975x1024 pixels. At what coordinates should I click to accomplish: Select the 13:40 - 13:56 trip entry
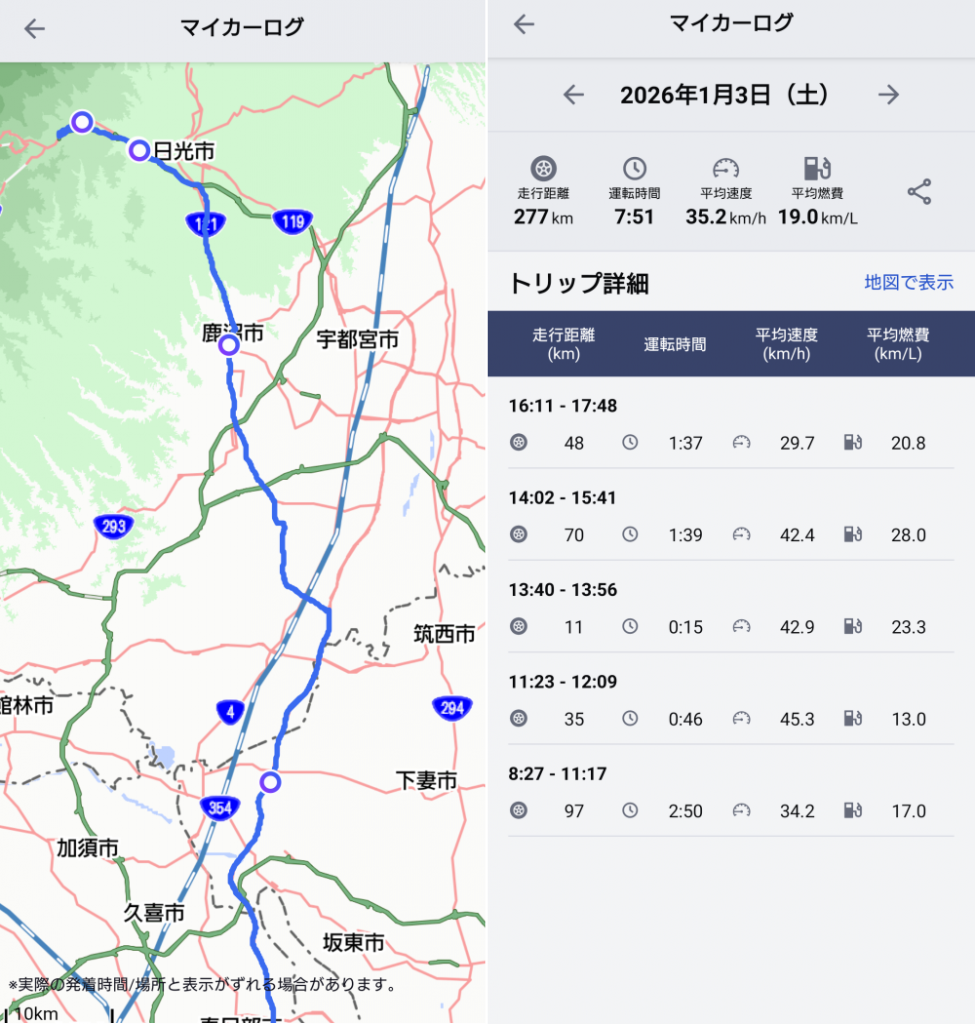730,609
